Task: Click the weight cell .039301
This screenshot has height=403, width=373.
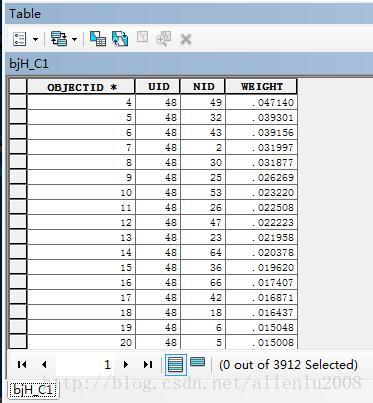Action: [261, 117]
